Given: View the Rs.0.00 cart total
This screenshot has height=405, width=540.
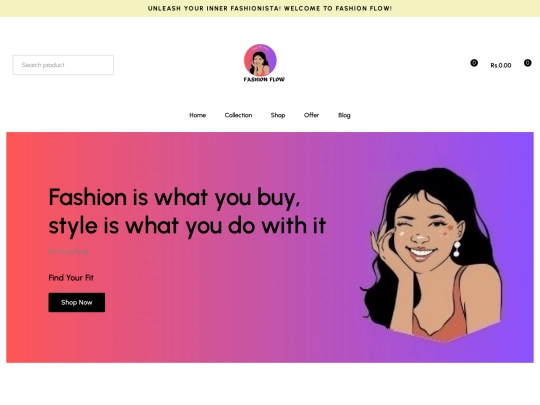Looking at the screenshot, I should pyautogui.click(x=501, y=65).
